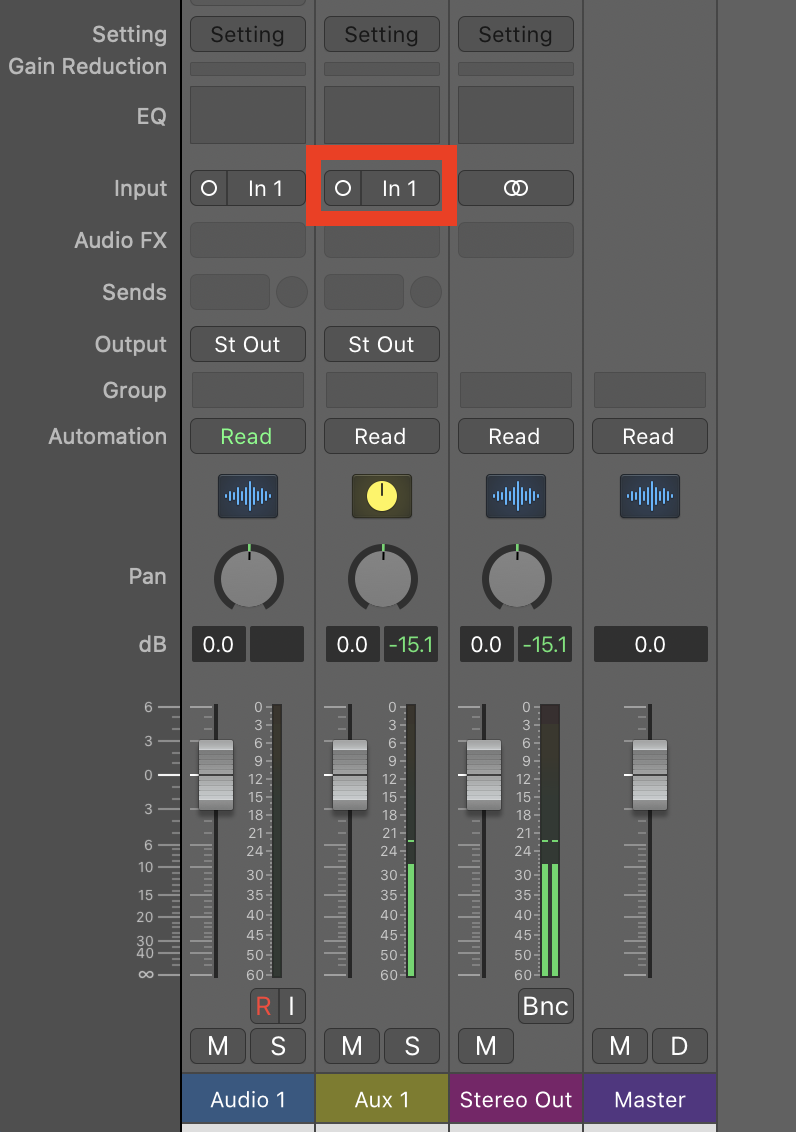The image size is (796, 1132).
Task: Click the Audio 1 waveform track icon
Action: (248, 496)
